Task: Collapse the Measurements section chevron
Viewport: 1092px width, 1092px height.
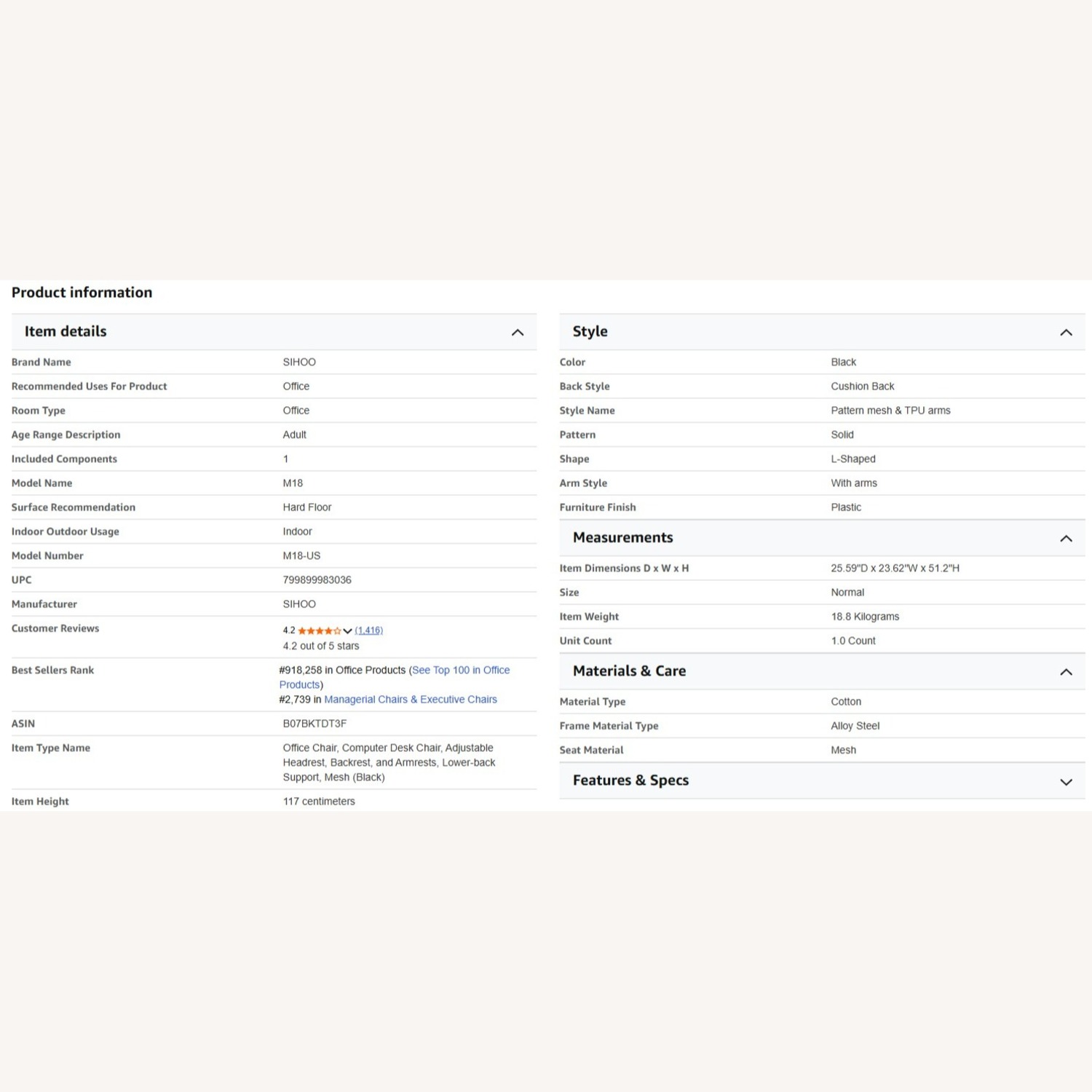Action: [1066, 539]
